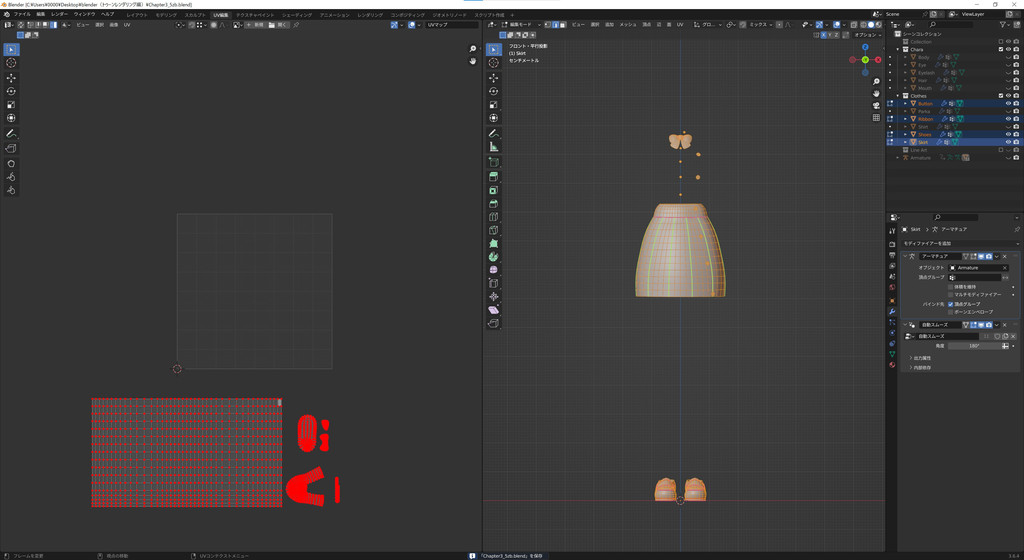The height and width of the screenshot is (560, 1024).
Task: Hide the Skirt object with eye icon
Action: click(1008, 142)
